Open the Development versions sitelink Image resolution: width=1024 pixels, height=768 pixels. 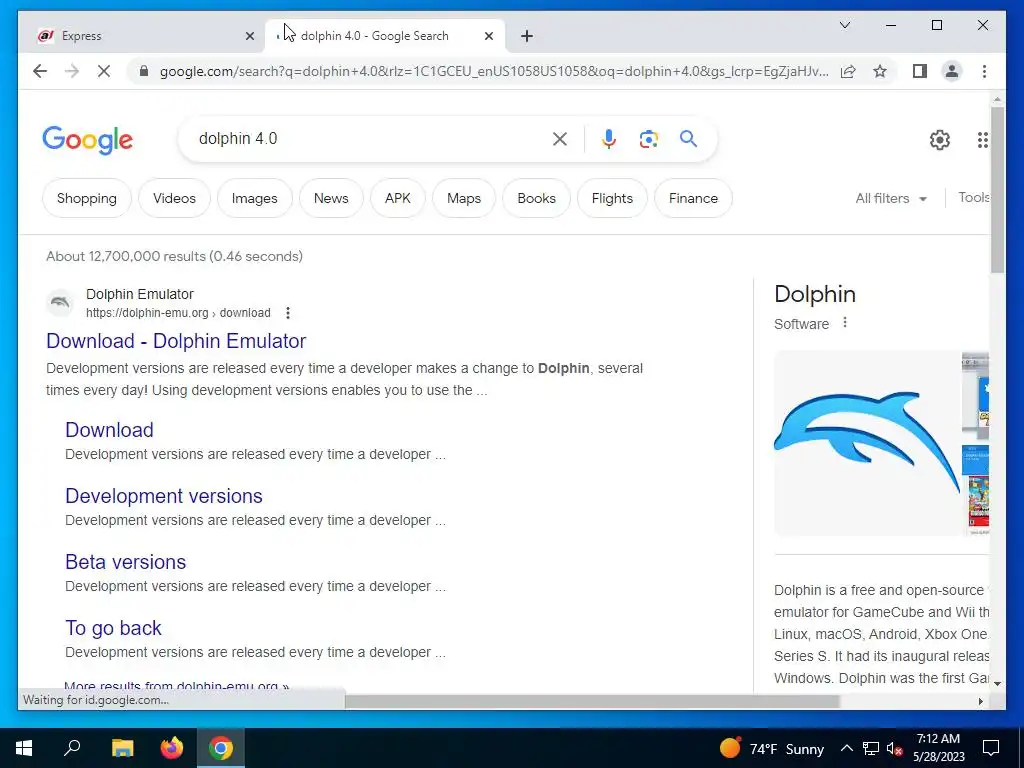pos(164,496)
